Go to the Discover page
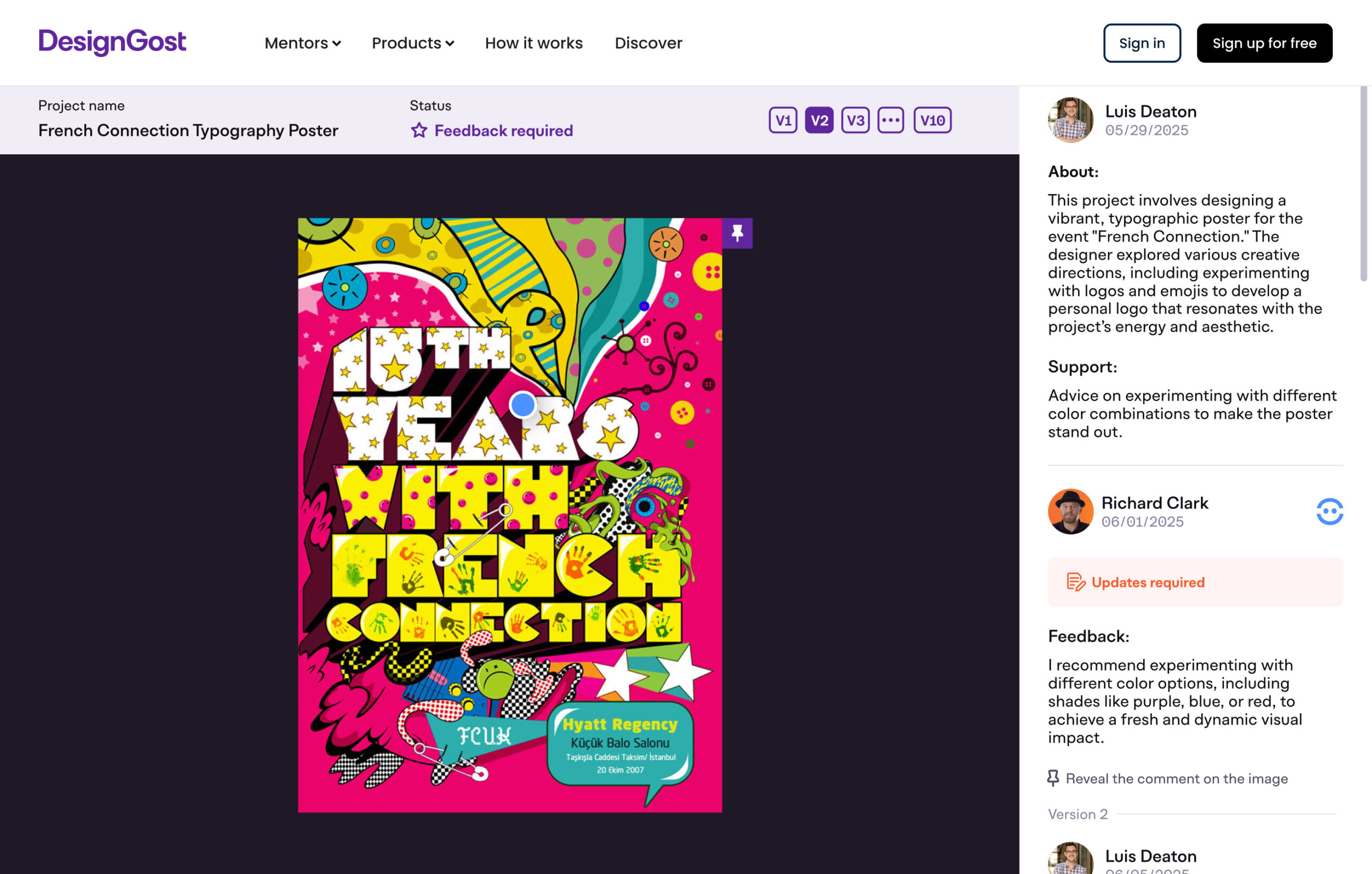1372x874 pixels. click(648, 43)
